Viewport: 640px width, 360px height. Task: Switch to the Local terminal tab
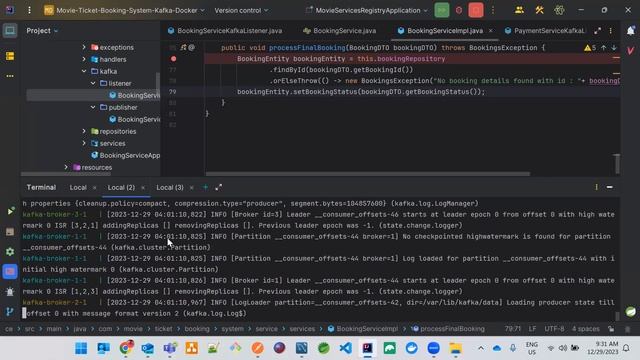coord(78,187)
